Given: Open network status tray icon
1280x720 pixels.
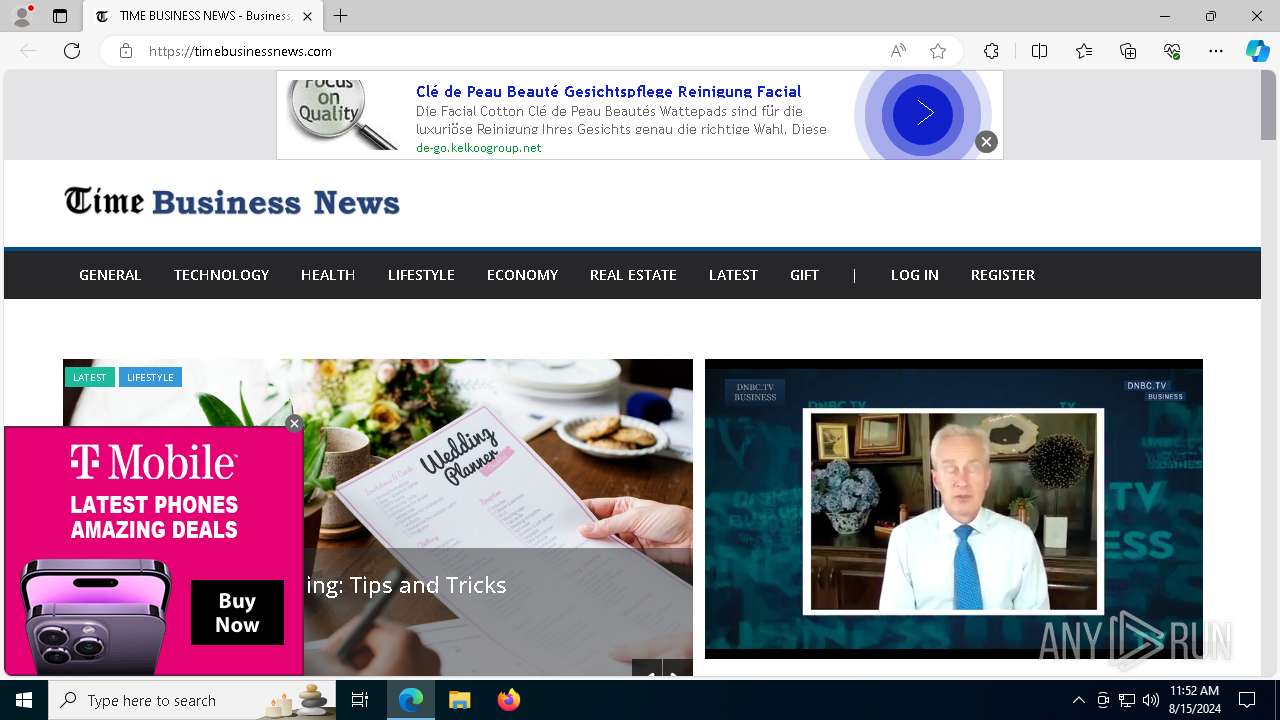Looking at the screenshot, I should coord(1127,700).
